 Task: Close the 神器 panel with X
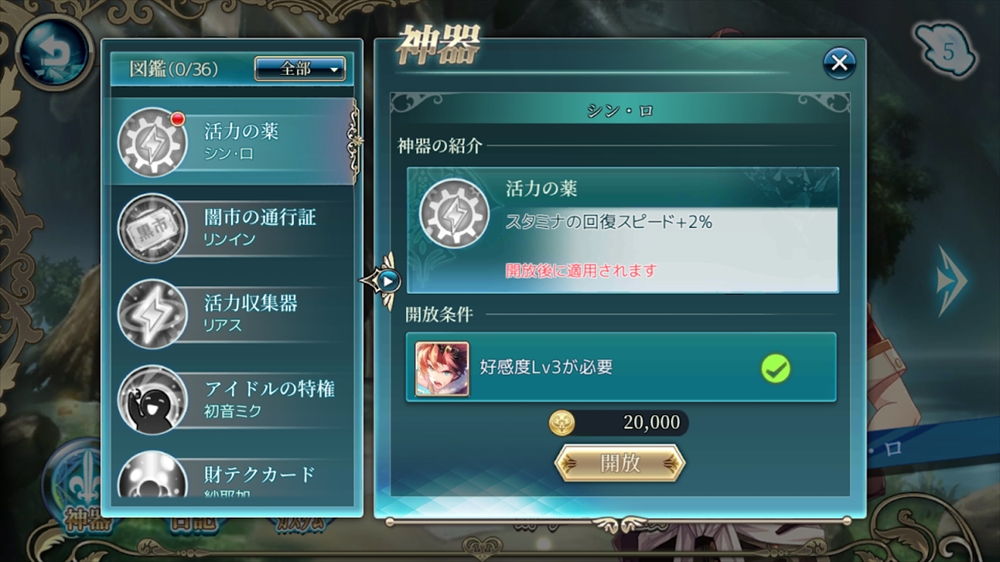(839, 63)
